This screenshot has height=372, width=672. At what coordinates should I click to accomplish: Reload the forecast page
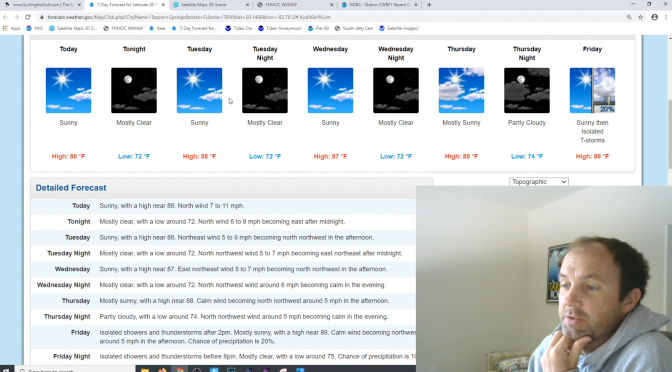(x=28, y=17)
